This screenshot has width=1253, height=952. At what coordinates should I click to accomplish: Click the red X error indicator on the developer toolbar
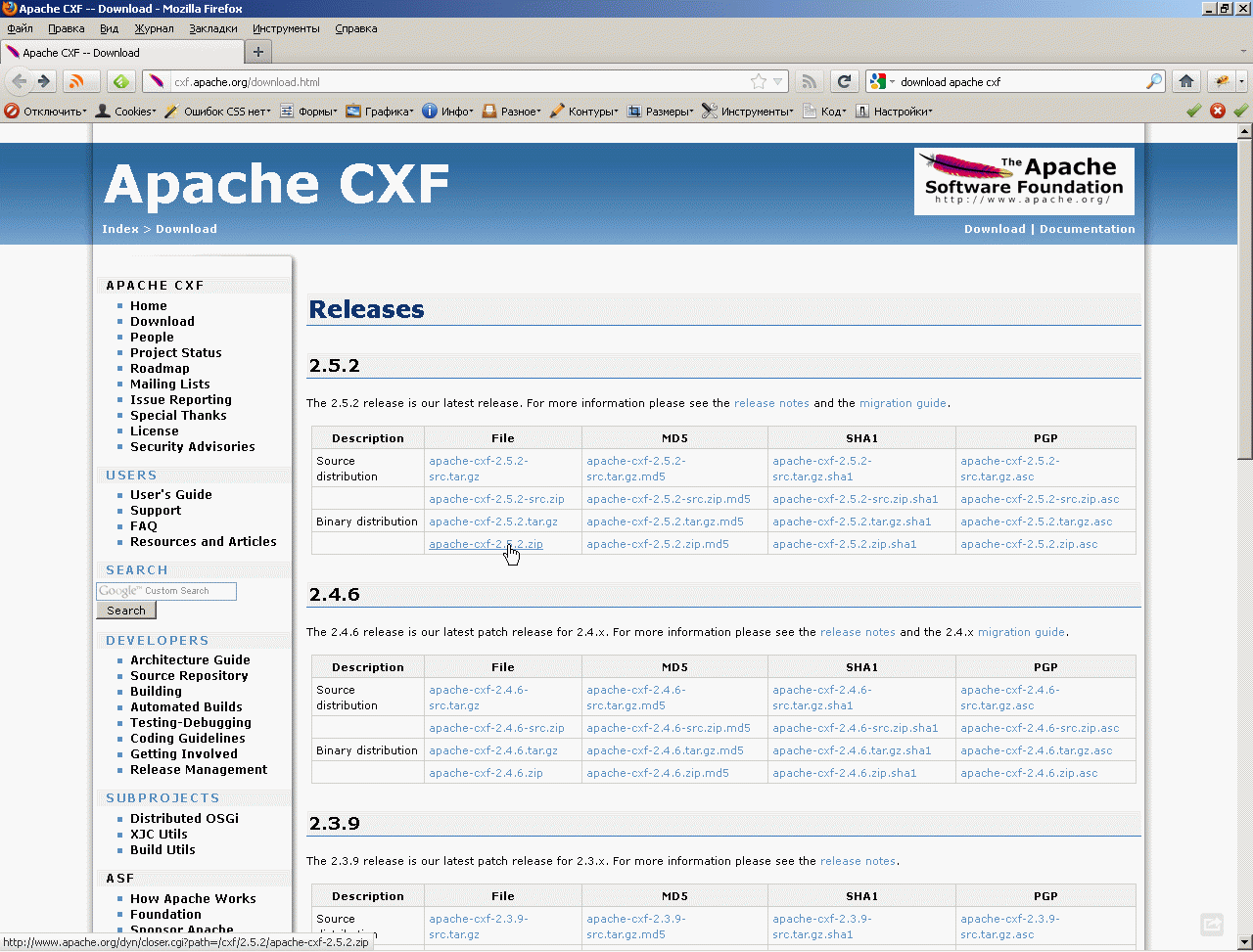tap(1218, 111)
